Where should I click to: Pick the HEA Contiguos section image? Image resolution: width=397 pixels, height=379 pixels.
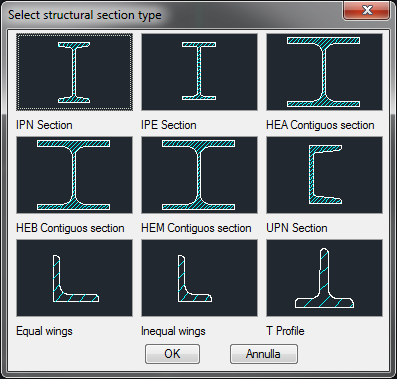324,72
